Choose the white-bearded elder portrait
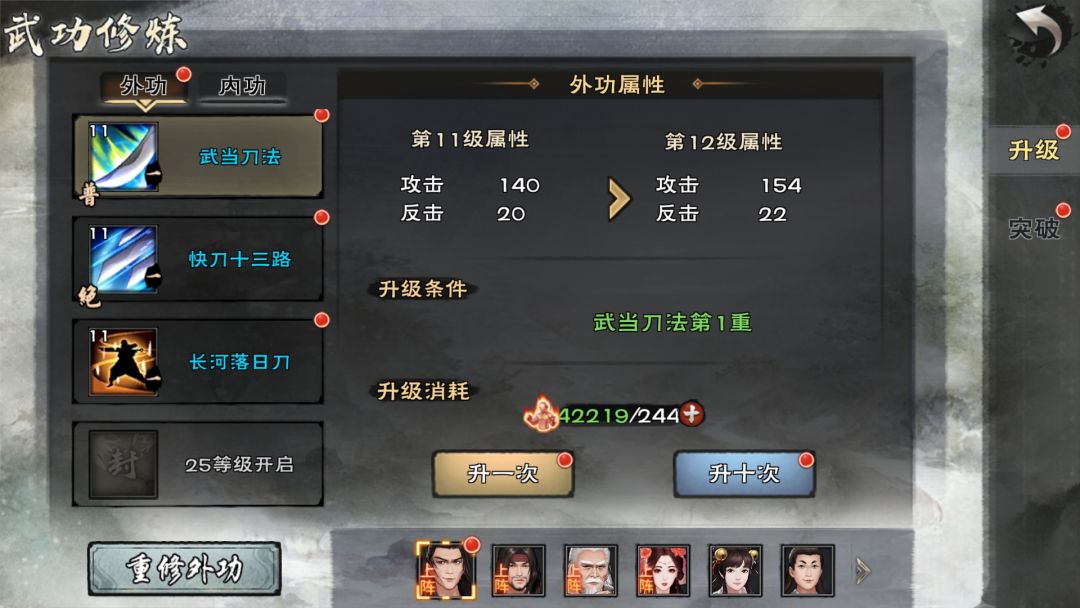Image resolution: width=1080 pixels, height=608 pixels. (x=591, y=570)
